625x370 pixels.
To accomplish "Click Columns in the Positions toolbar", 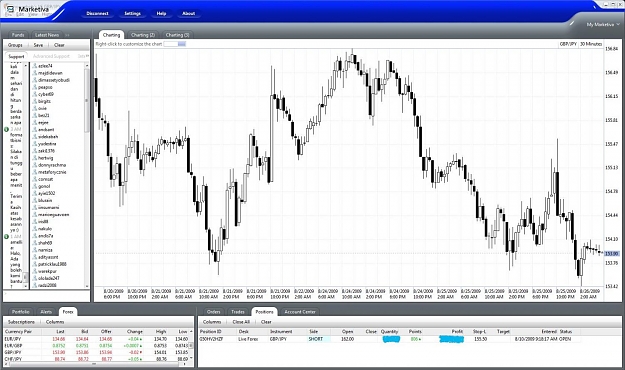I will pyautogui.click(x=212, y=322).
